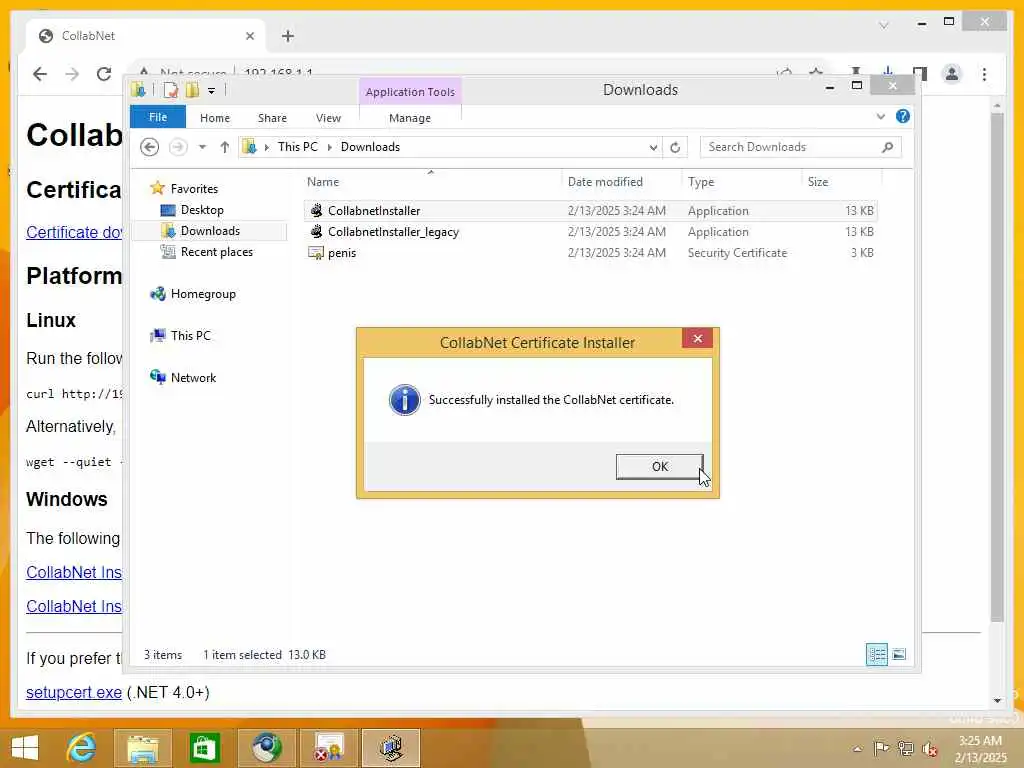Click the Properties quick access toolbar icon
This screenshot has width=1024, height=768.
170,90
